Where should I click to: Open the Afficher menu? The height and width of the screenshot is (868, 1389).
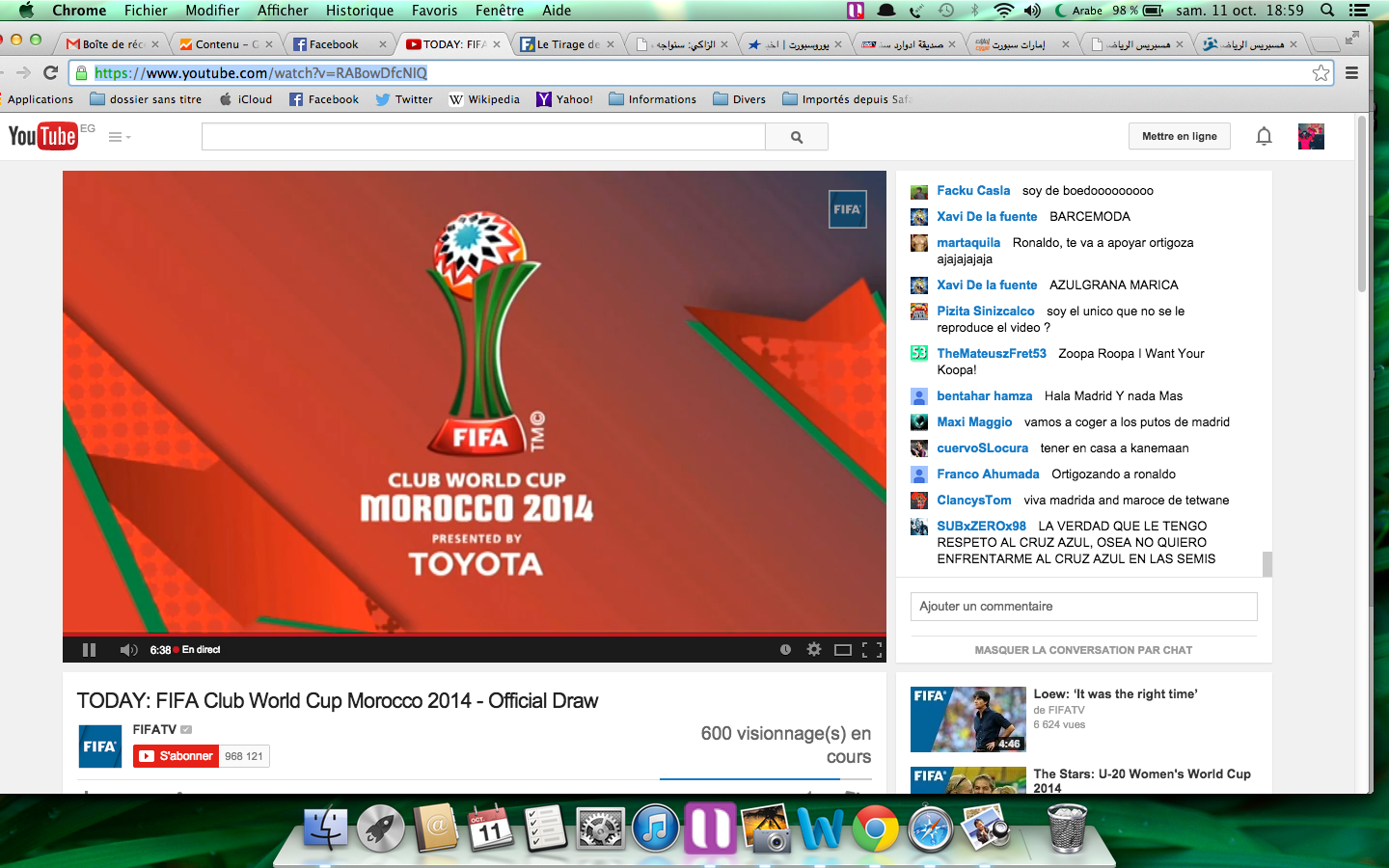point(283,11)
